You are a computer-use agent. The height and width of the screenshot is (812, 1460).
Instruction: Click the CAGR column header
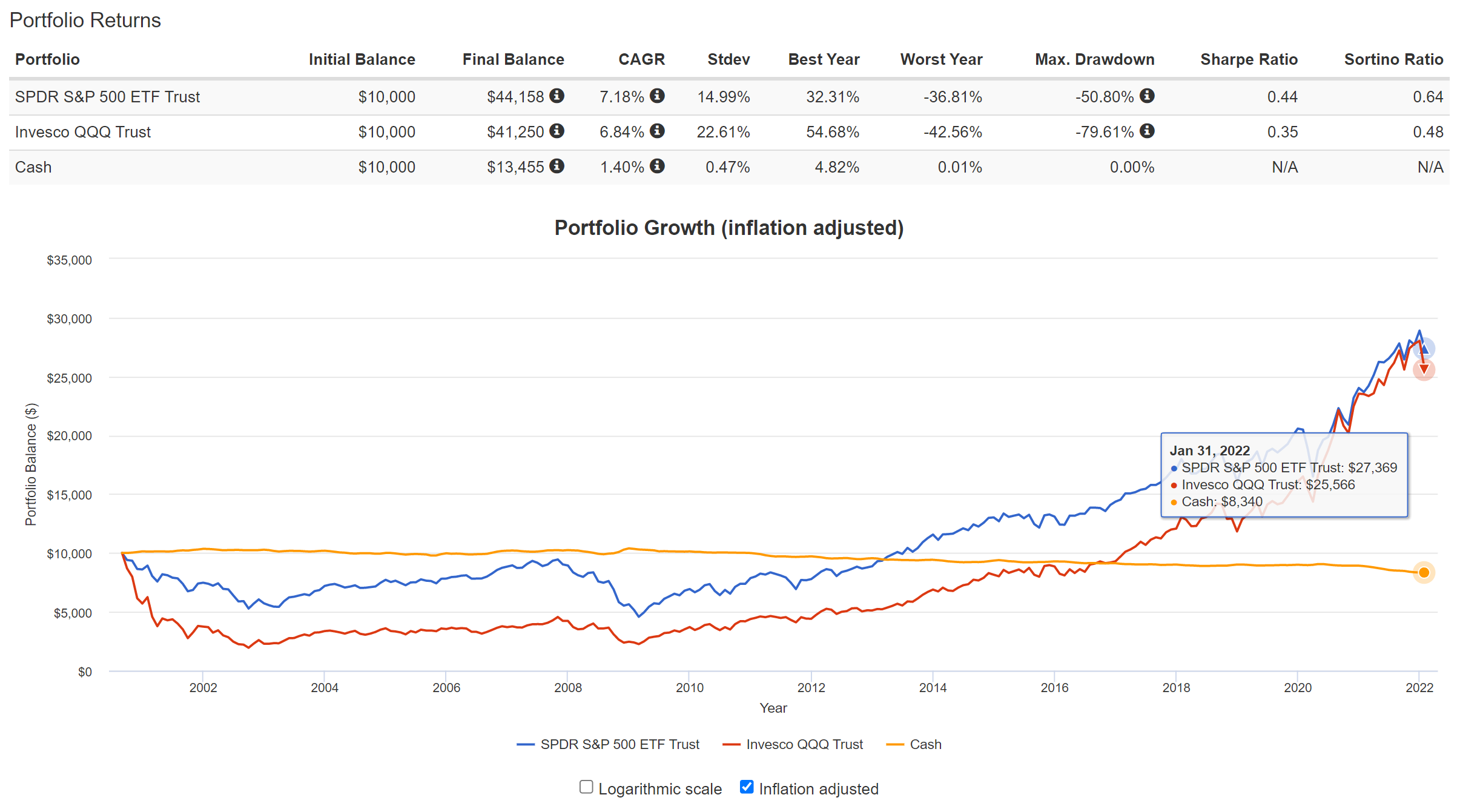point(641,59)
